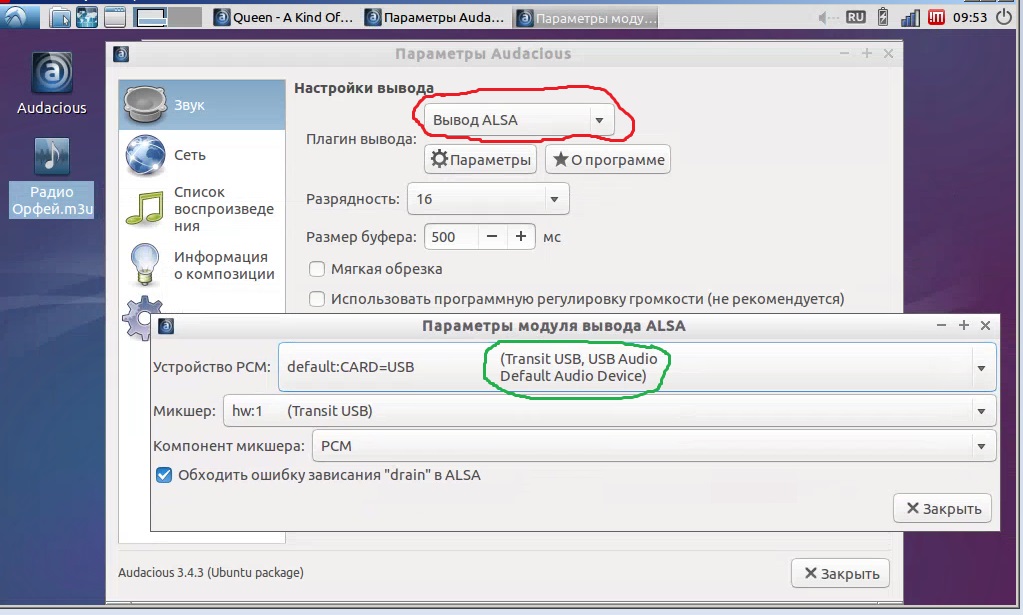1023x615 pixels.
Task: Select the Сеть category in sidebar
Action: [202, 155]
